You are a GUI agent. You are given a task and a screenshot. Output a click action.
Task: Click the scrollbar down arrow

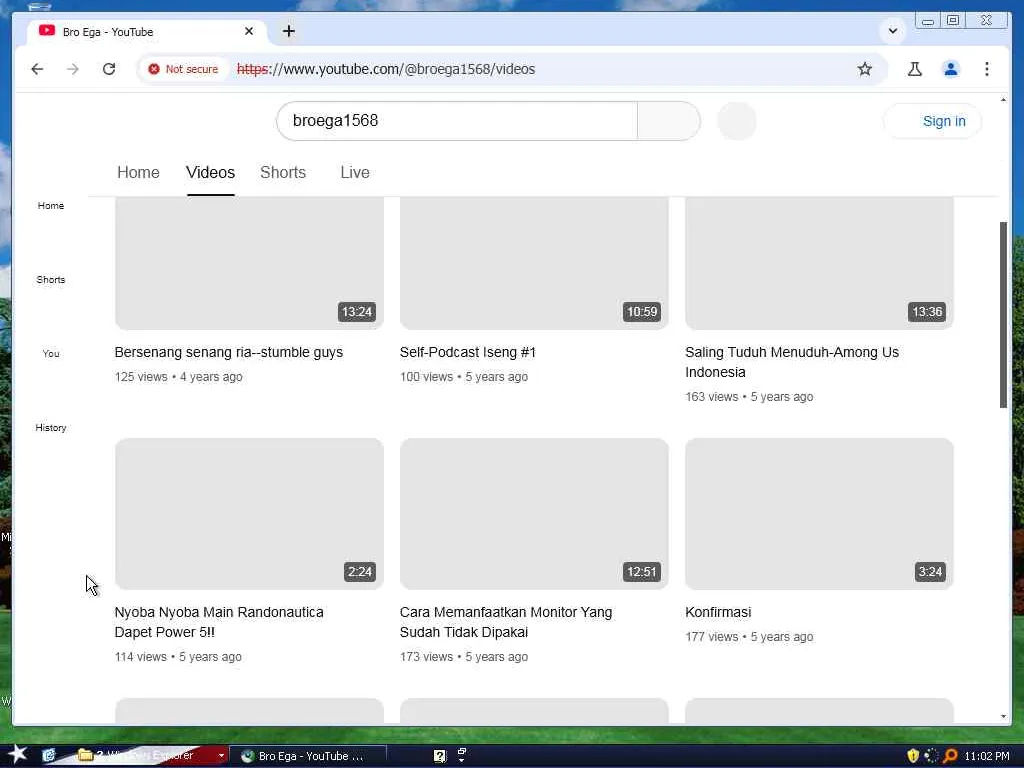[1003, 716]
